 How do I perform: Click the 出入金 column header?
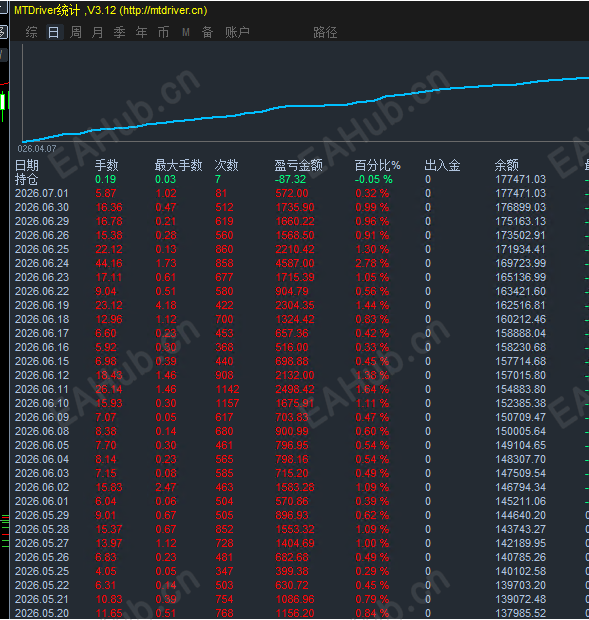(x=442, y=165)
